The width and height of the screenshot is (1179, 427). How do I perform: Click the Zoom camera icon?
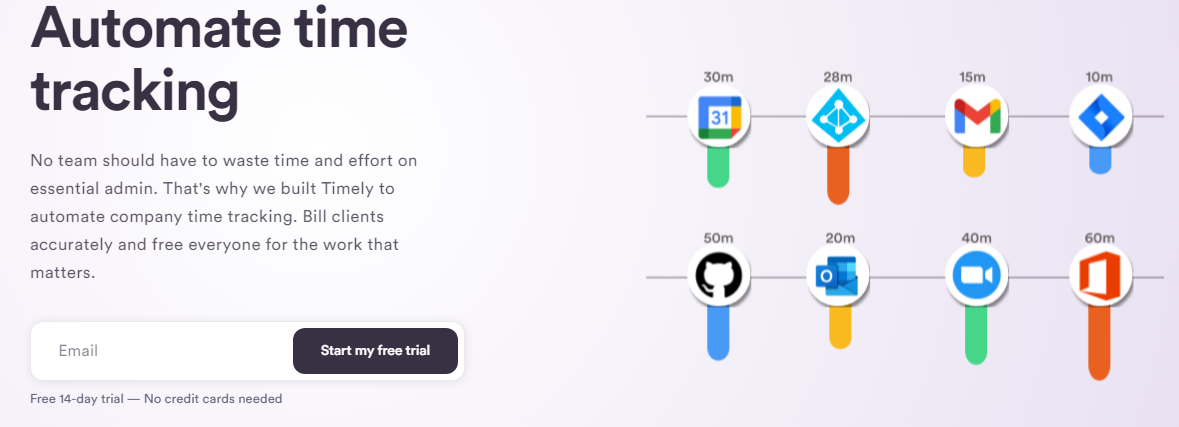pyautogui.click(x=976, y=276)
